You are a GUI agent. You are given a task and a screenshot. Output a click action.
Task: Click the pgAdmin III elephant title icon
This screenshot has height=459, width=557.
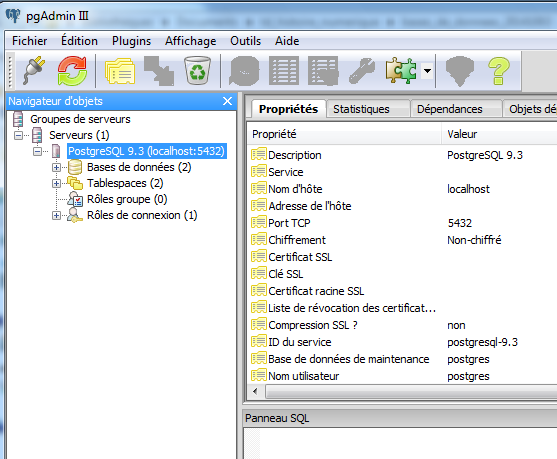coord(13,16)
